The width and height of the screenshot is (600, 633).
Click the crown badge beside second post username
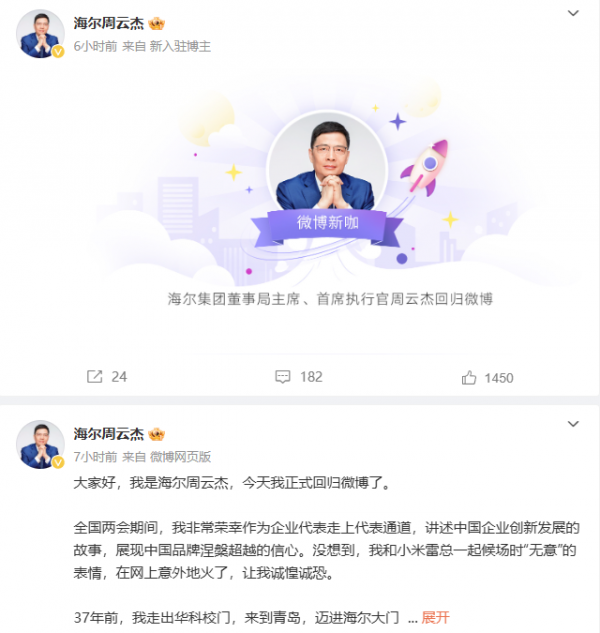[x=157, y=434]
